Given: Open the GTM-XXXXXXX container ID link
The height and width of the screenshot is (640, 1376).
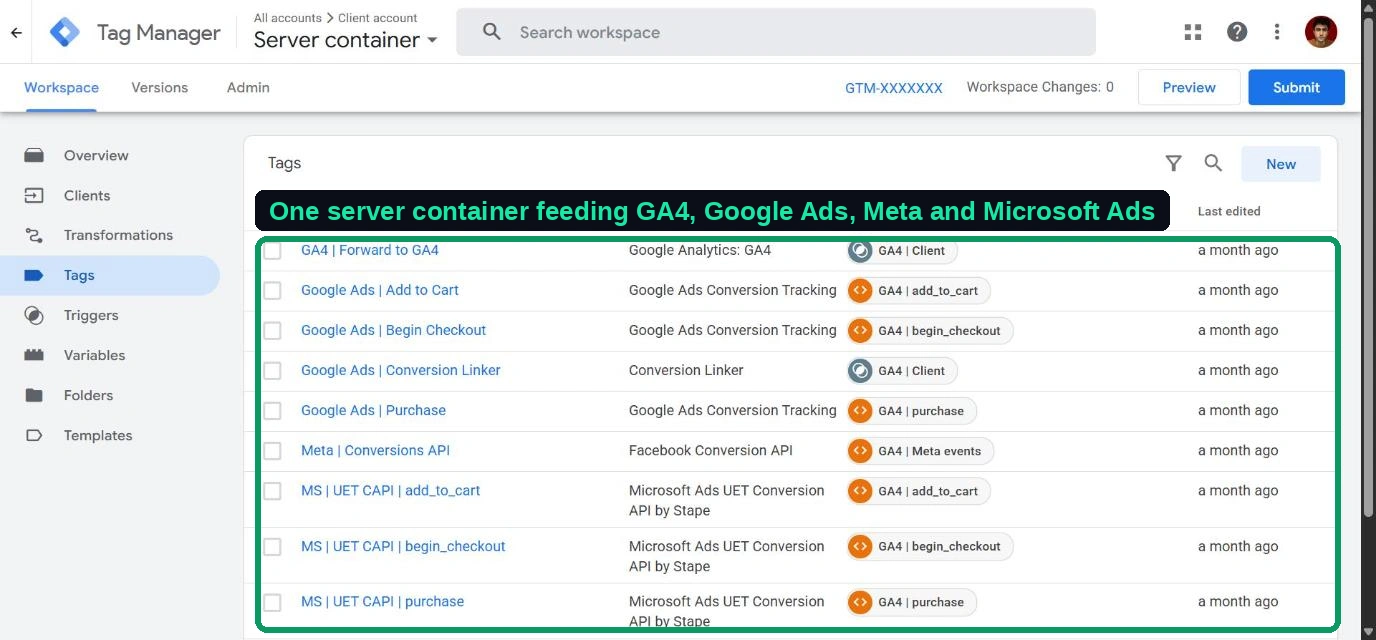Looking at the screenshot, I should [894, 88].
